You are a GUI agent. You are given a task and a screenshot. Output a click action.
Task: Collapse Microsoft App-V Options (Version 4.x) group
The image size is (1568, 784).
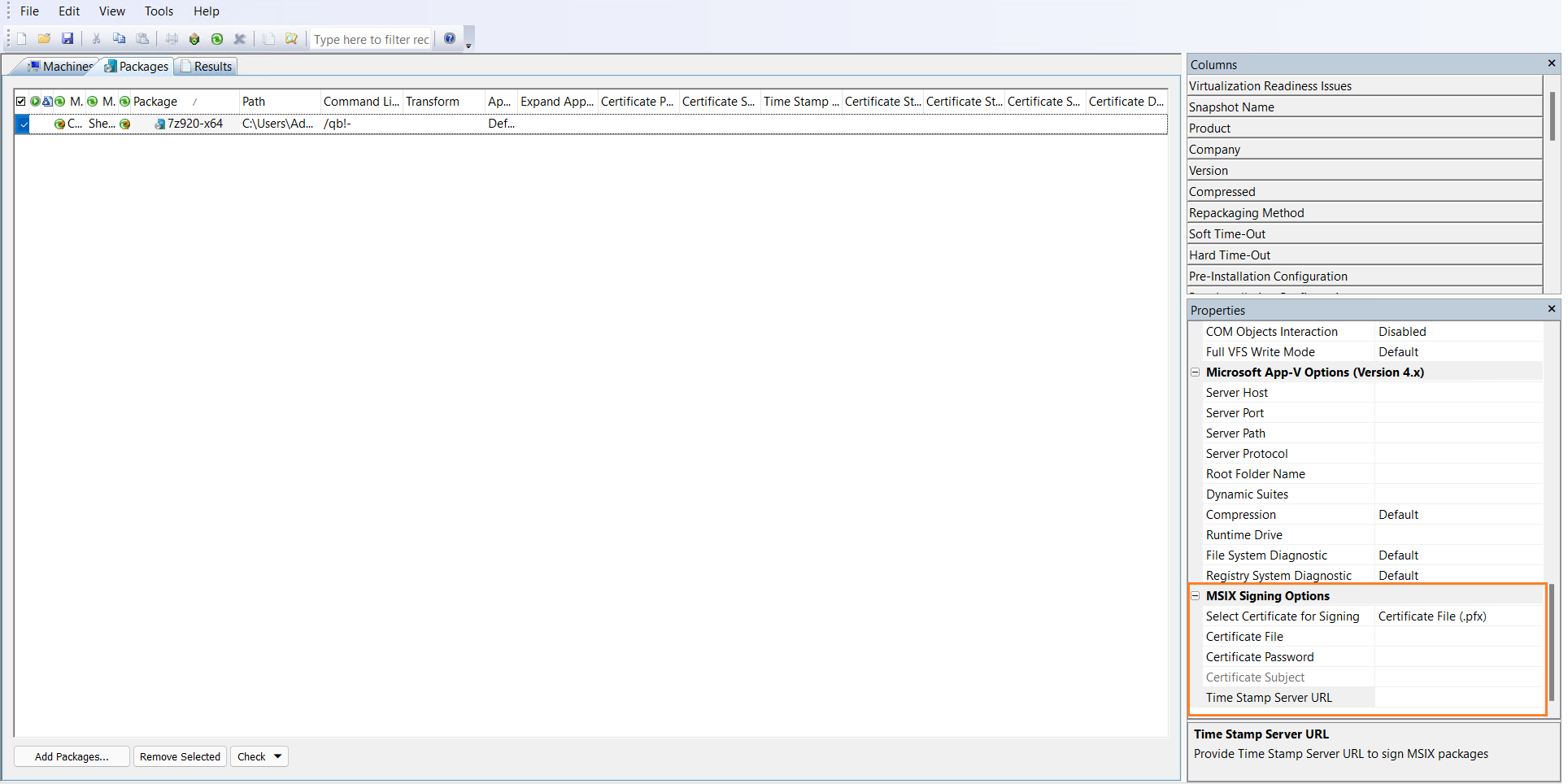pyautogui.click(x=1196, y=372)
